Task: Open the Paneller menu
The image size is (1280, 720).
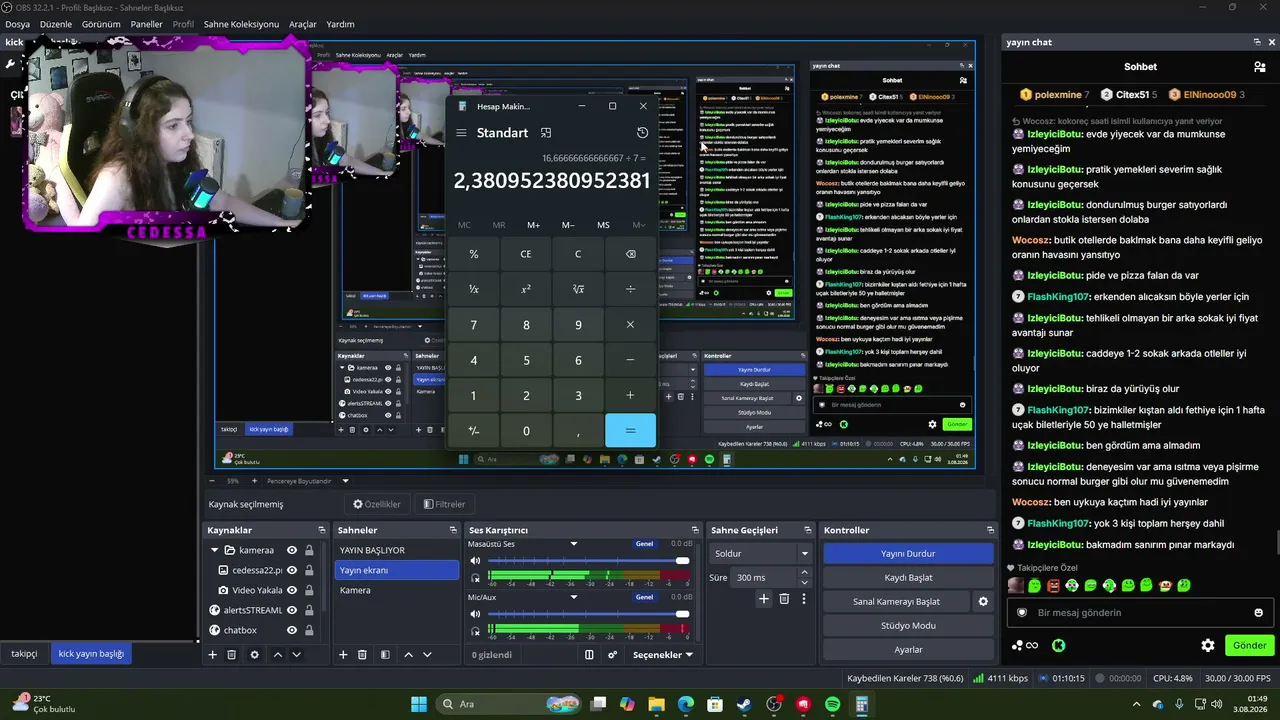Action: (x=146, y=24)
